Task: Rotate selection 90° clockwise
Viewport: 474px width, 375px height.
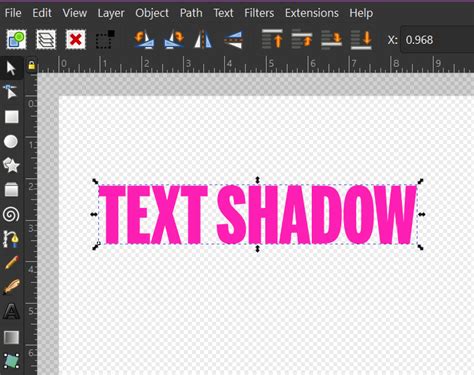Action: [174, 40]
